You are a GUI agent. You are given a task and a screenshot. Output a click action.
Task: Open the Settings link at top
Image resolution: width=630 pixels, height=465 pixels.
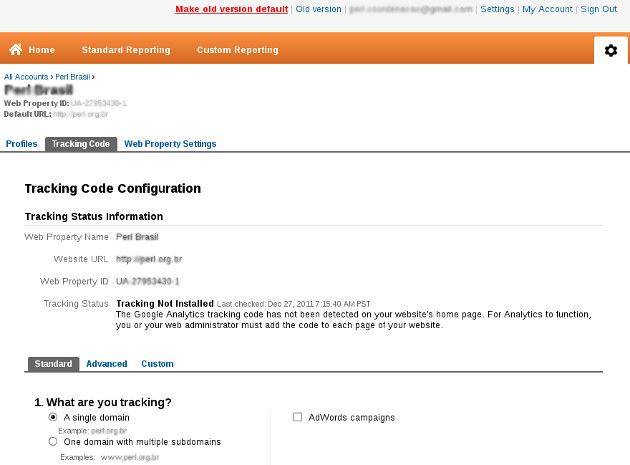click(497, 9)
